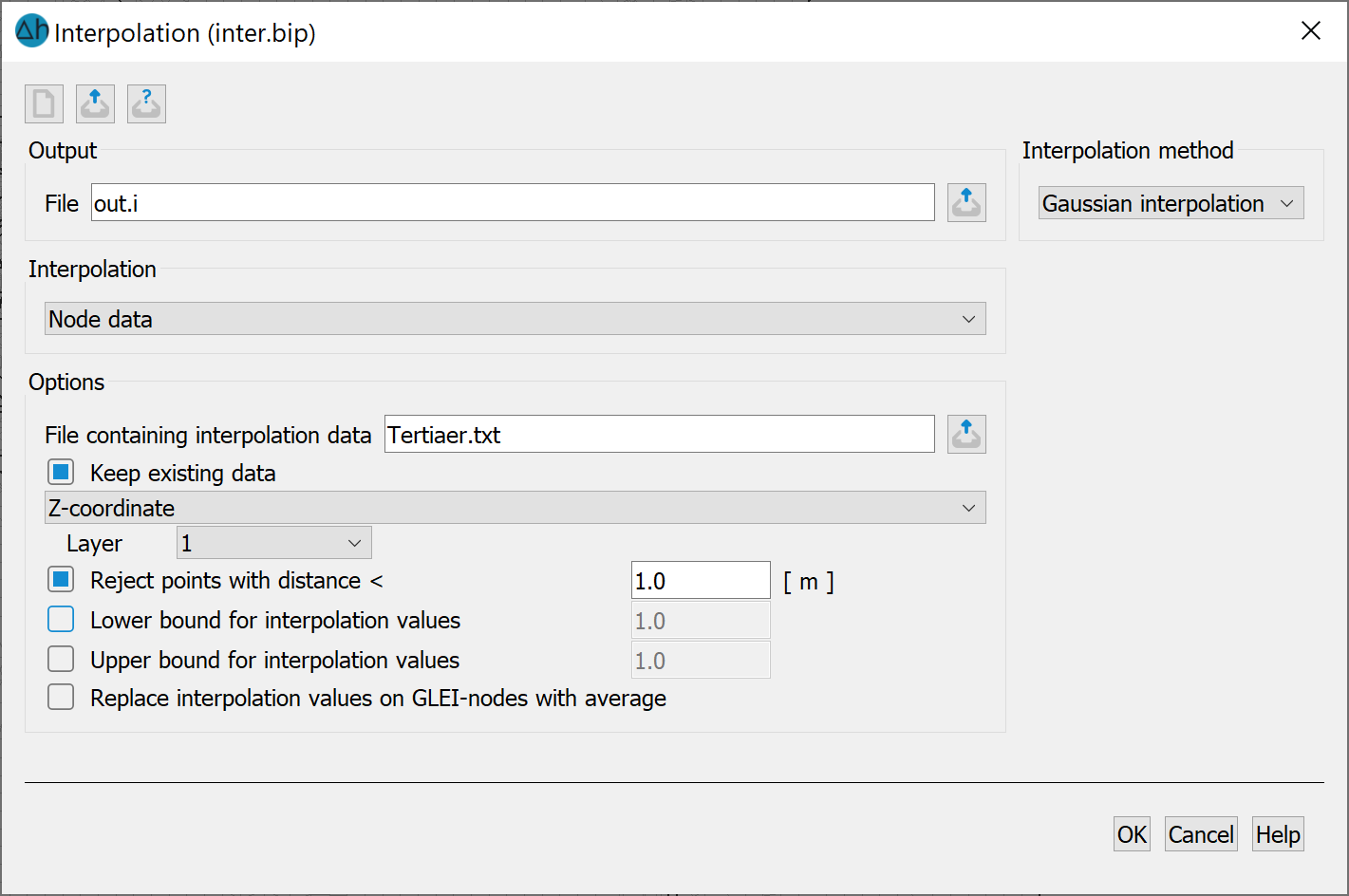This screenshot has height=896, width=1349.
Task: Click the Cancel button
Action: 1201,834
